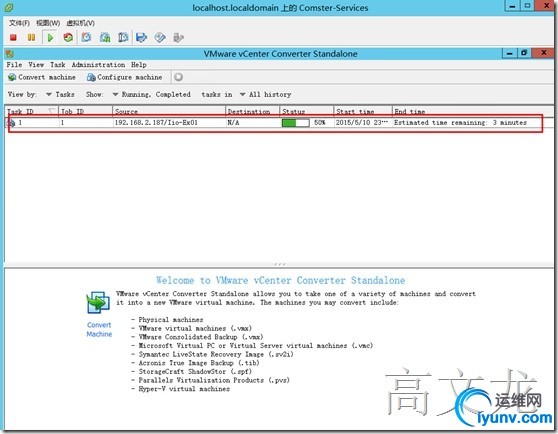This screenshot has height=434, width=558.
Task: Minimize the Converter Standalone inner window
Action: tap(510, 53)
